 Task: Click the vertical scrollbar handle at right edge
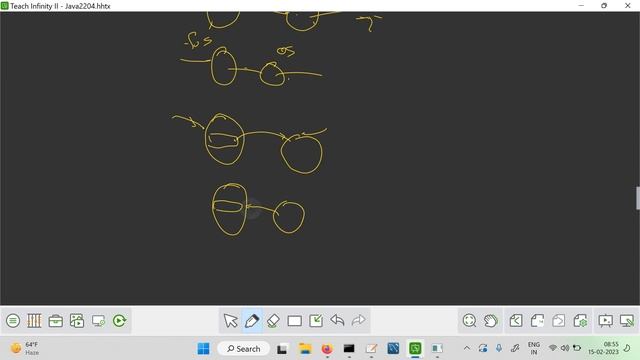point(638,198)
